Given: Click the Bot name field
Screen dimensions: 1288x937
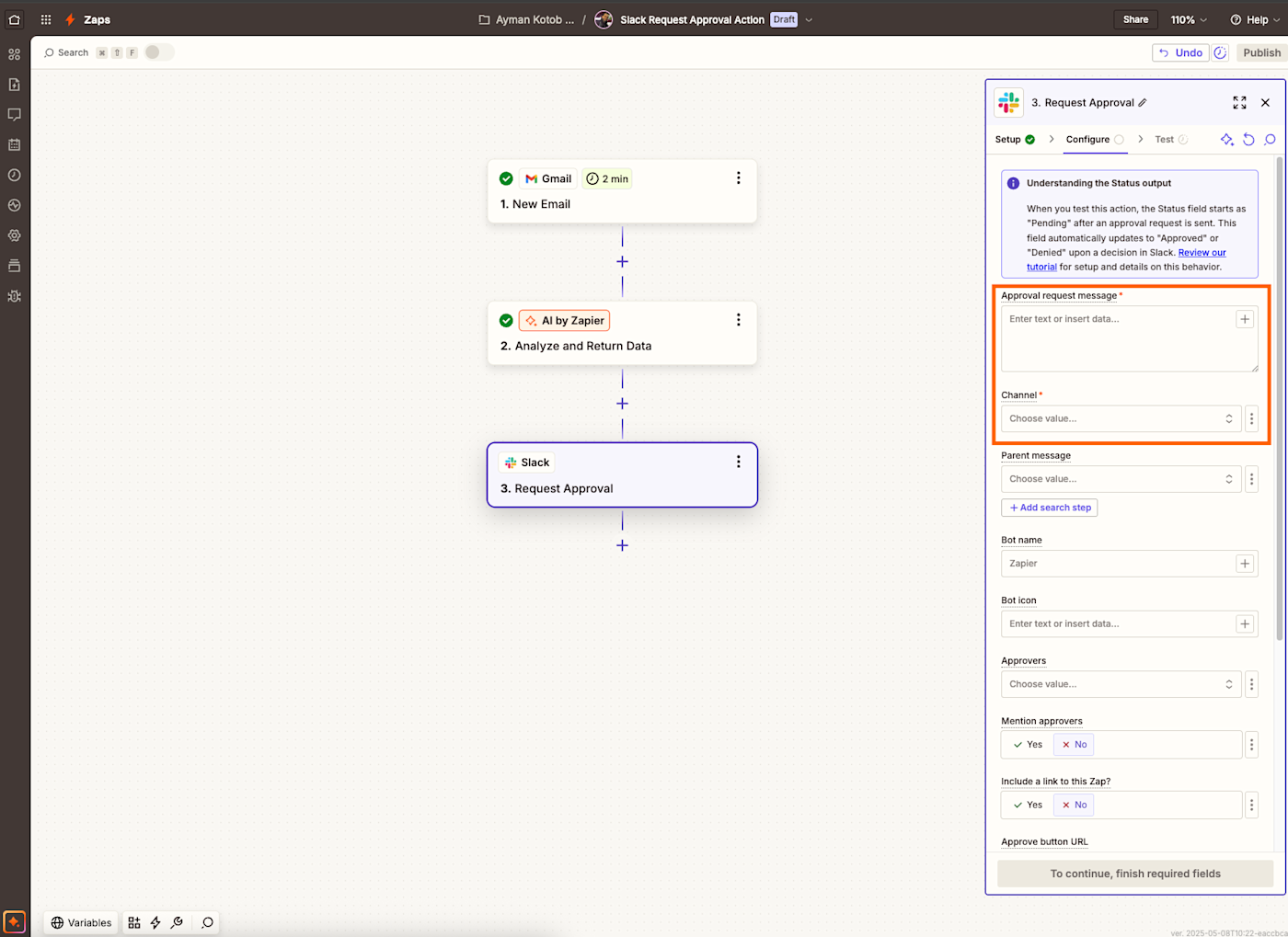Looking at the screenshot, I should [1130, 564].
